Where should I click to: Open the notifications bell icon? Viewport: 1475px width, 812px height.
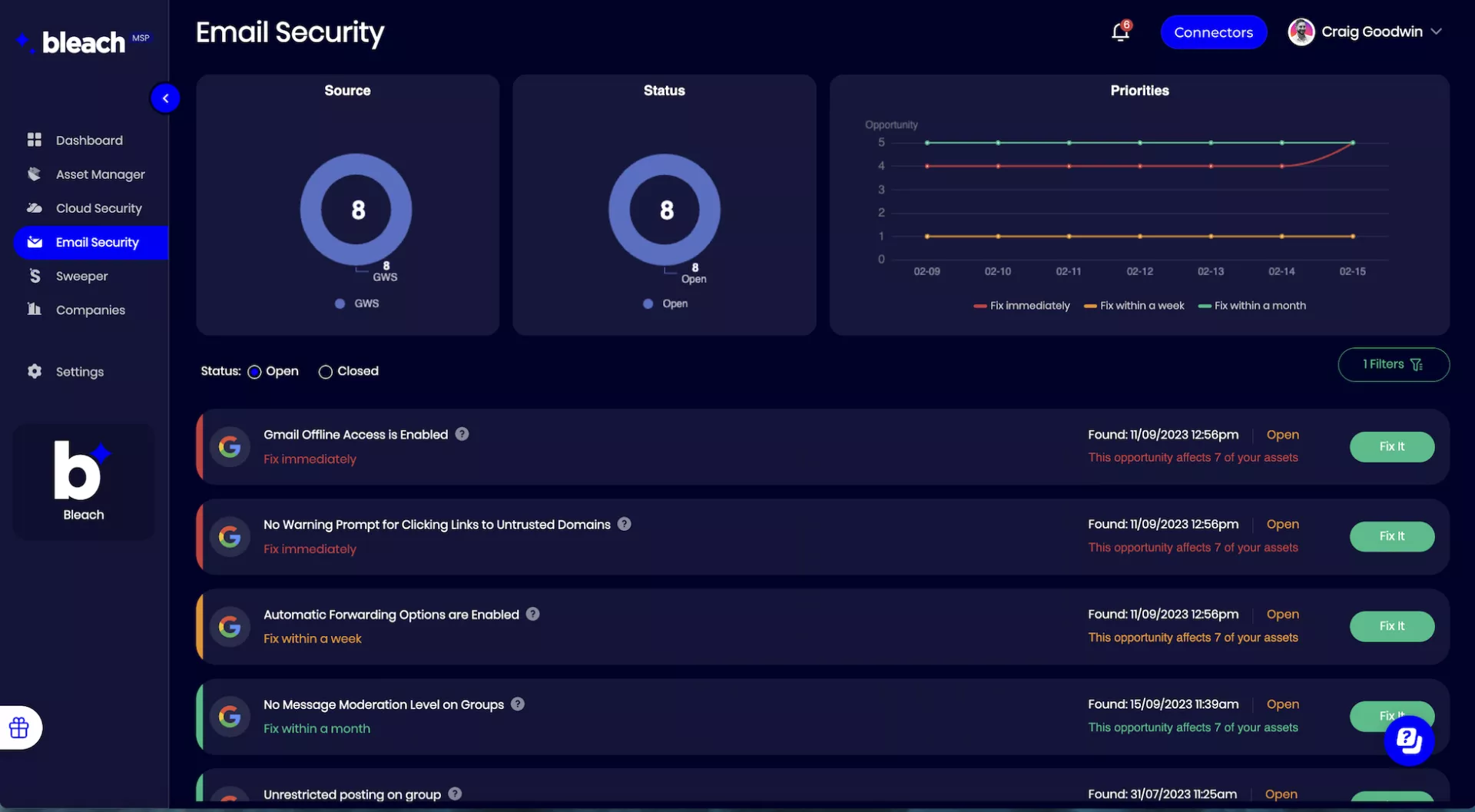pos(1120,32)
